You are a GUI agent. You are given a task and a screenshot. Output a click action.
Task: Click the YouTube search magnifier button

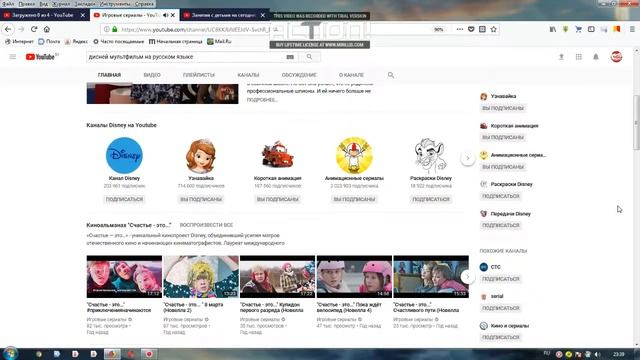[309, 57]
